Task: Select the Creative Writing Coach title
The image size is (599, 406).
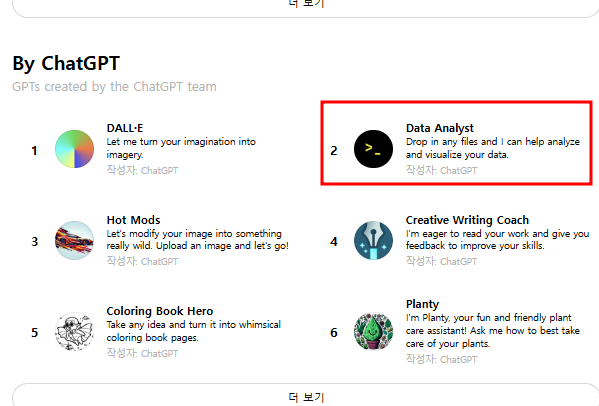Action: [467, 220]
